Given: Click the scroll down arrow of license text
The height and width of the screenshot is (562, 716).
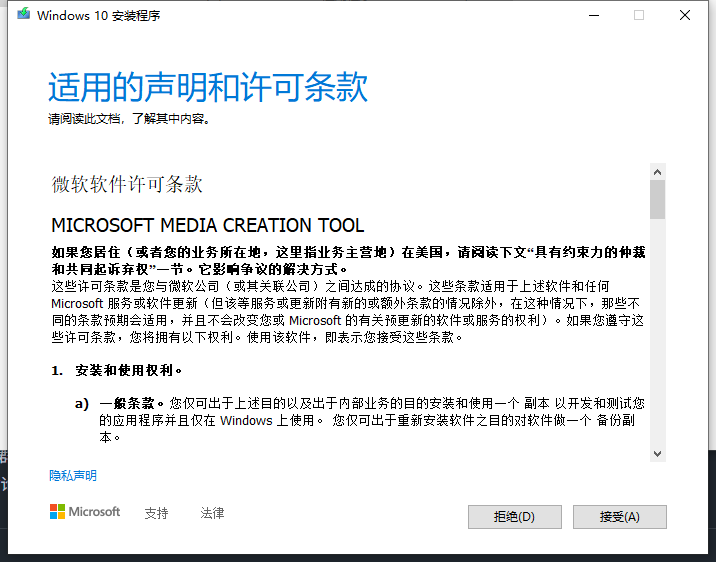Looking at the screenshot, I should tap(657, 453).
